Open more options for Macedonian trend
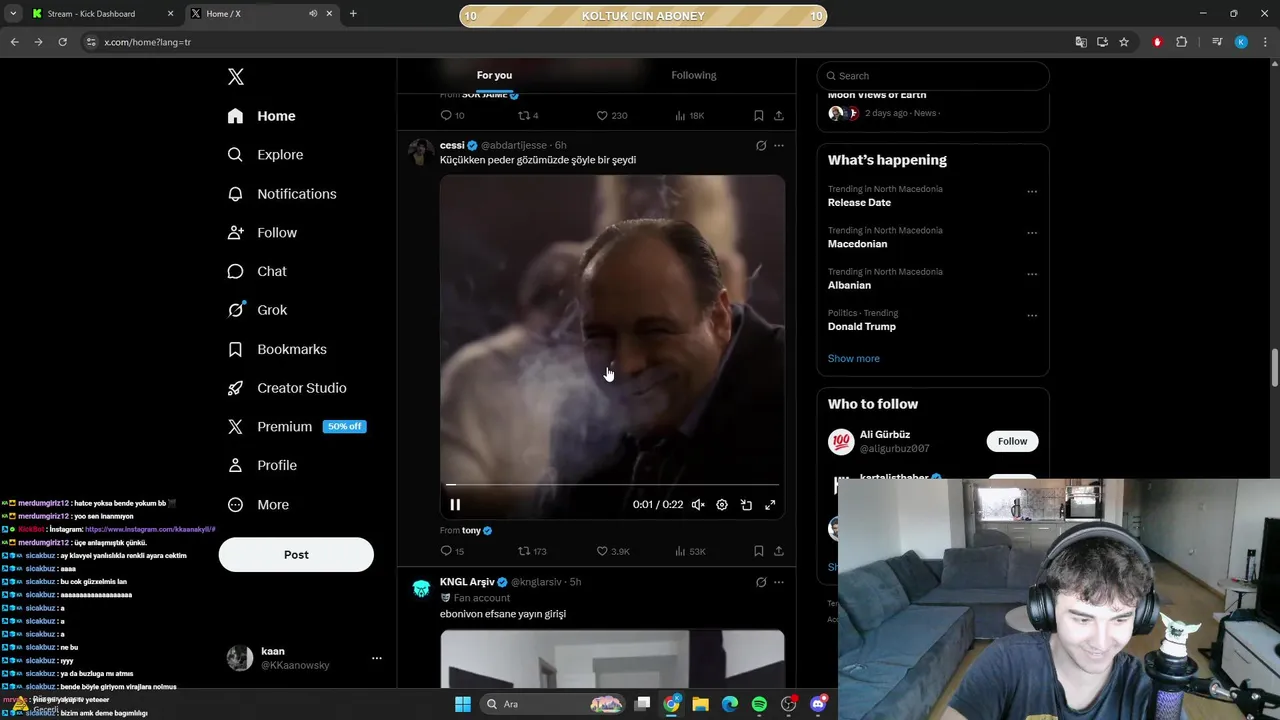The width and height of the screenshot is (1280, 720). 1032,233
